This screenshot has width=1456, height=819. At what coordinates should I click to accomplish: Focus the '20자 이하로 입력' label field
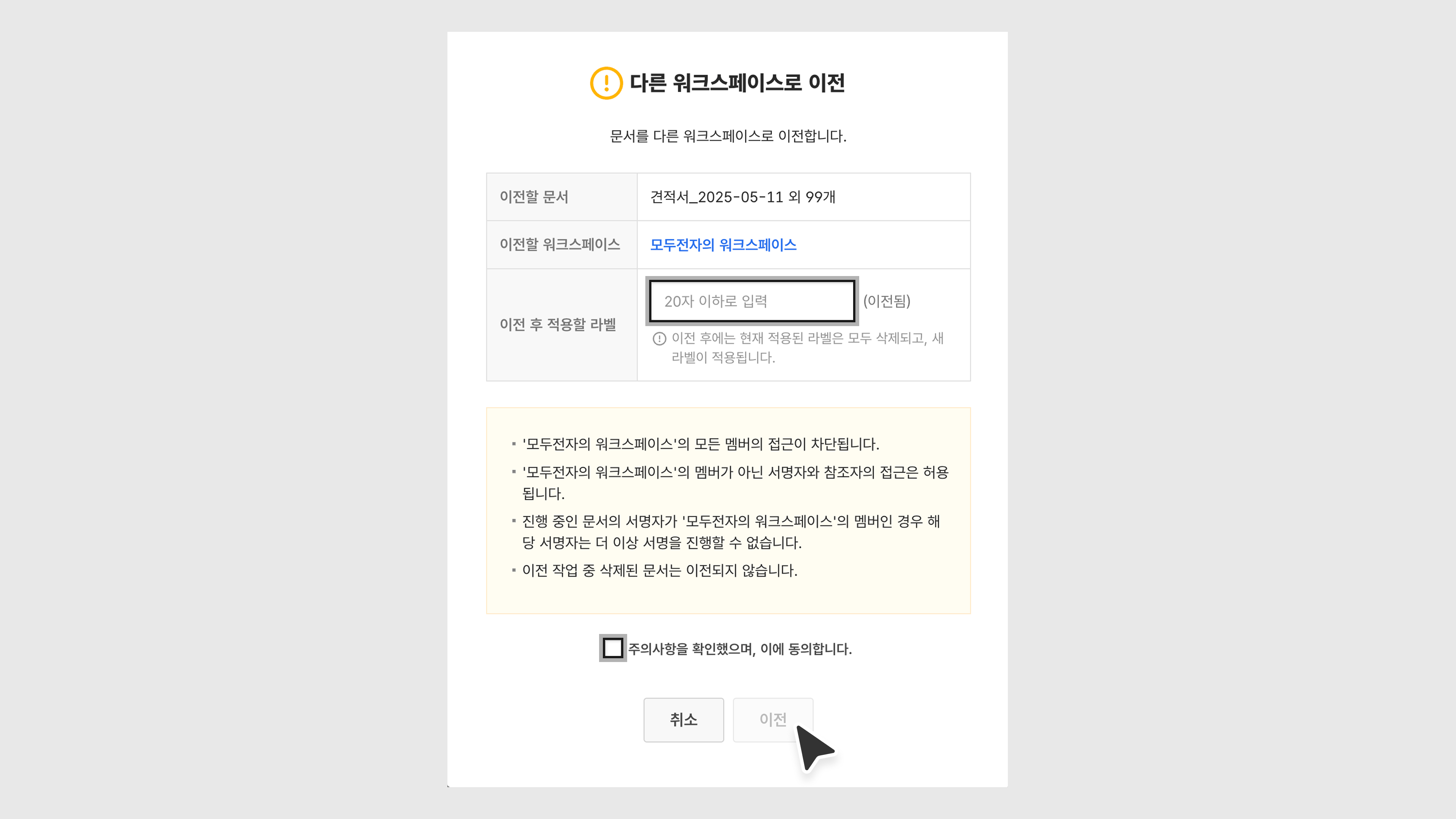(x=752, y=301)
